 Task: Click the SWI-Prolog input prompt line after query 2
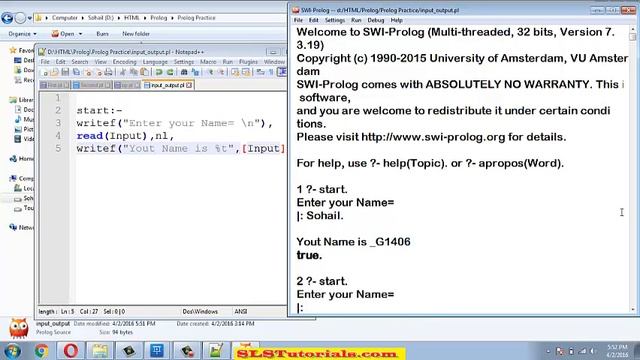coord(300,308)
